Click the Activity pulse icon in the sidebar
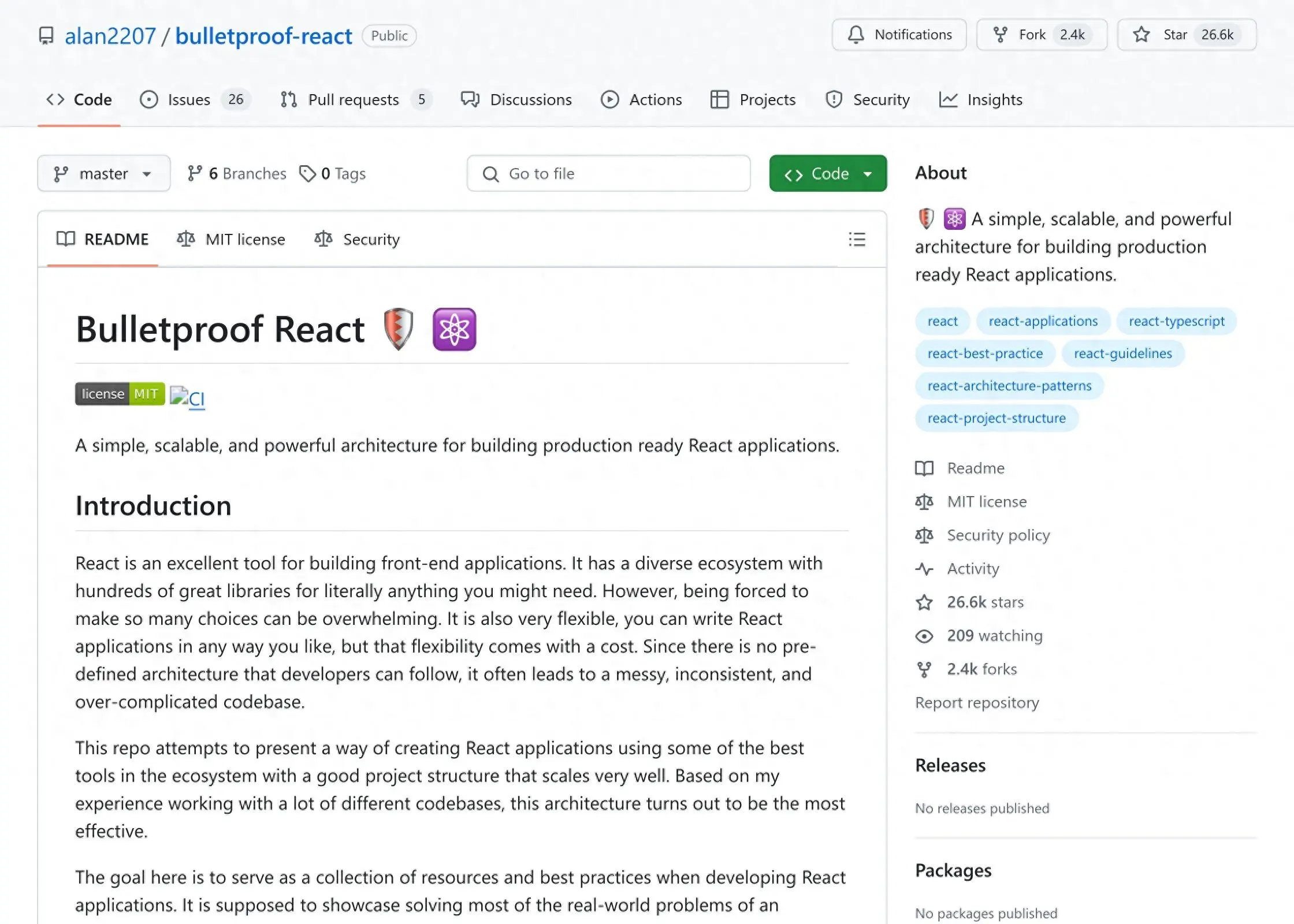 (x=925, y=569)
